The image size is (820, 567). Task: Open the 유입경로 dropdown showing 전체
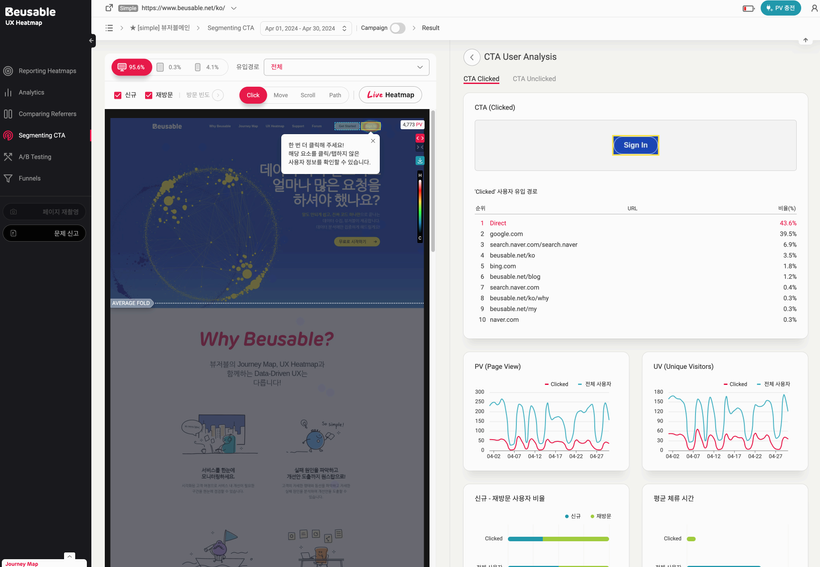[346, 67]
